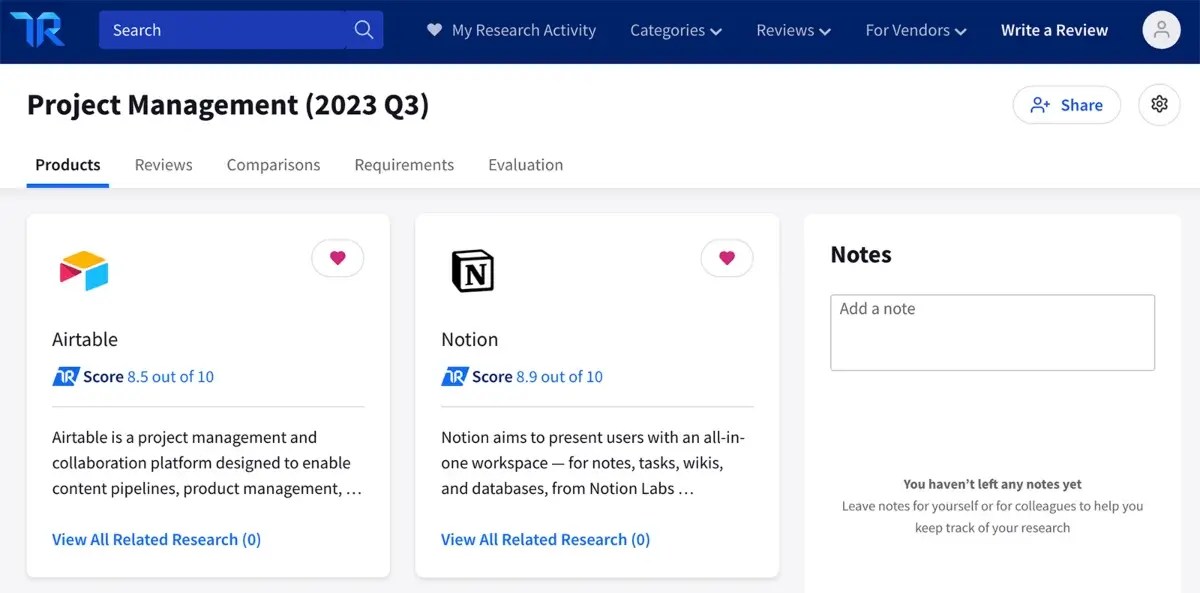Viewport: 1200px width, 593px height.
Task: Click the TrustRadius logo
Action: (38, 30)
